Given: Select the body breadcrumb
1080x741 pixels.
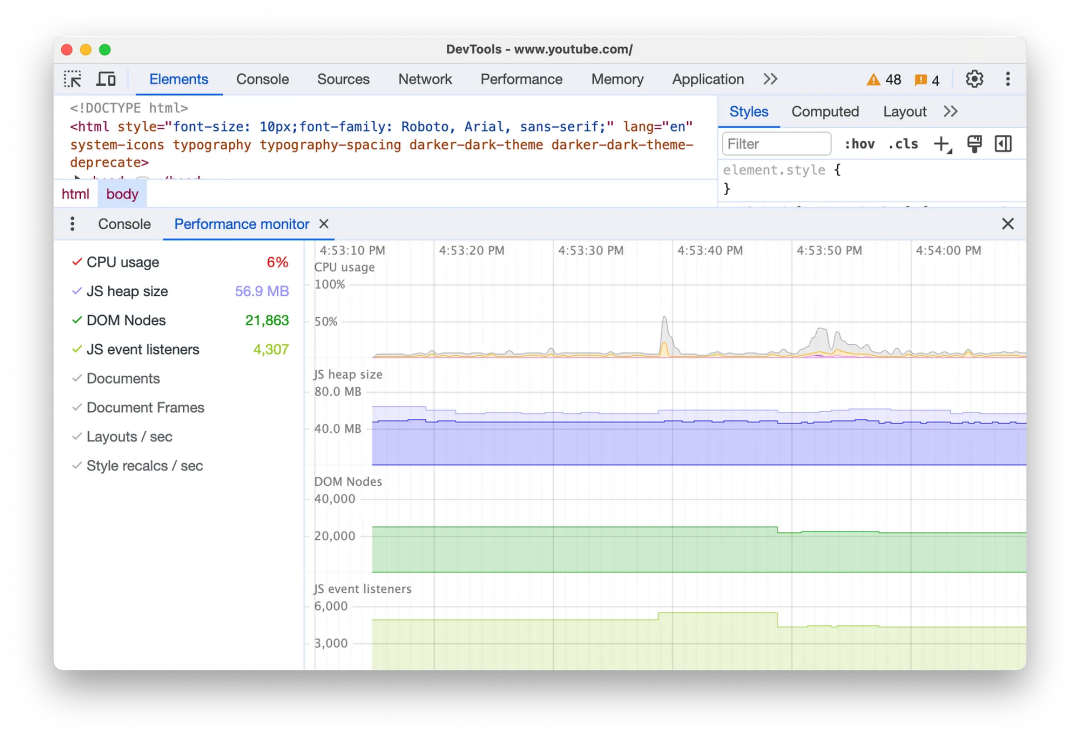Looking at the screenshot, I should click(x=122, y=194).
